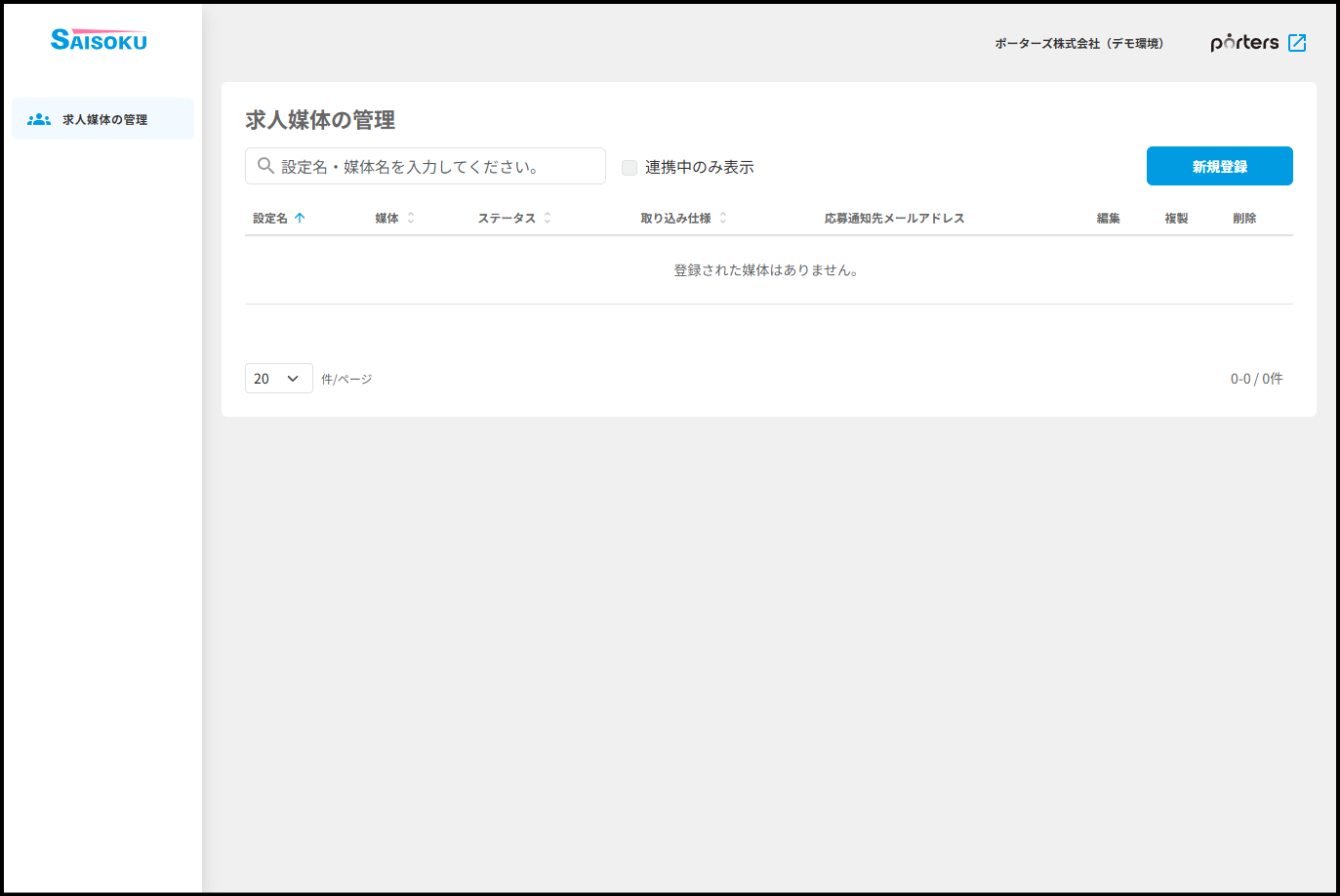Click 応募通知先メールアドレス column header
1340x896 pixels.
pos(894,219)
